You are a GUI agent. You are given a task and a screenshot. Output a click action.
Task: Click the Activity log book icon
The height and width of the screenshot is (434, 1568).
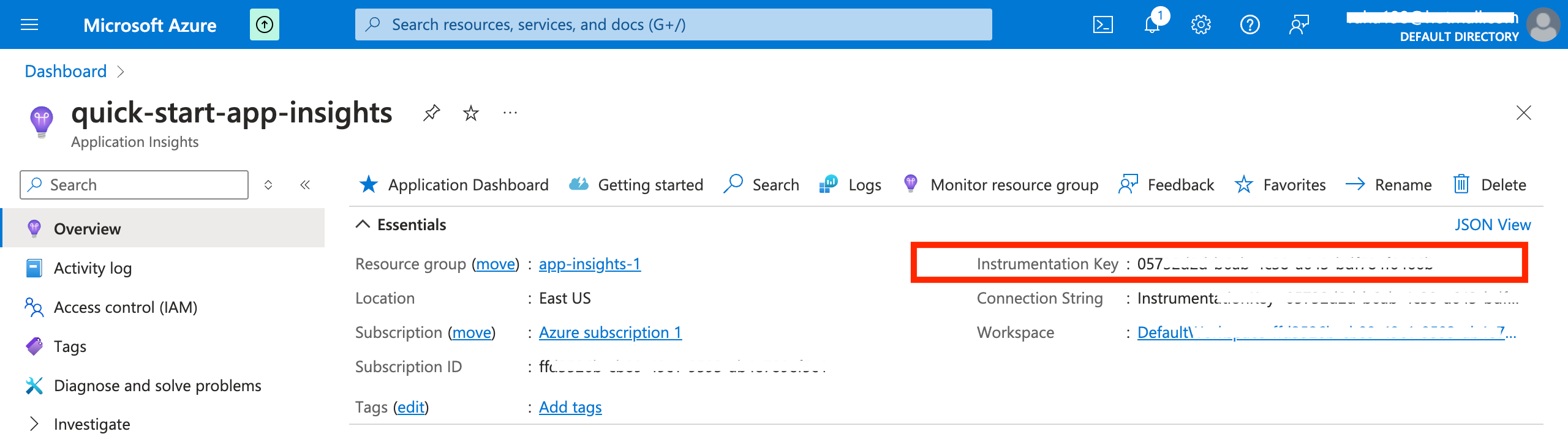[x=34, y=268]
